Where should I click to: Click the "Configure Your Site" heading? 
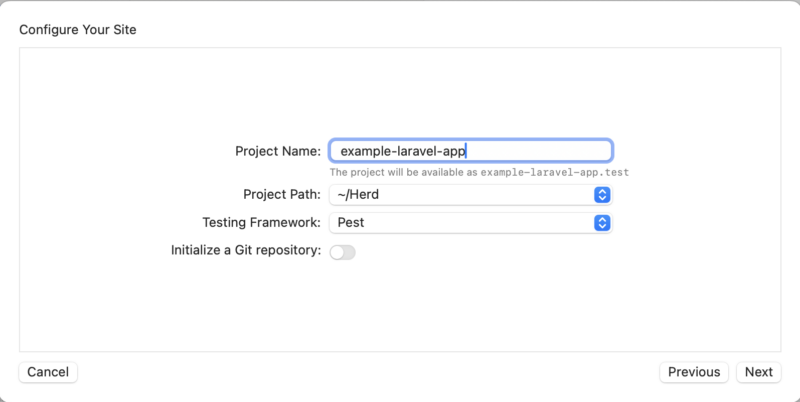[x=78, y=30]
